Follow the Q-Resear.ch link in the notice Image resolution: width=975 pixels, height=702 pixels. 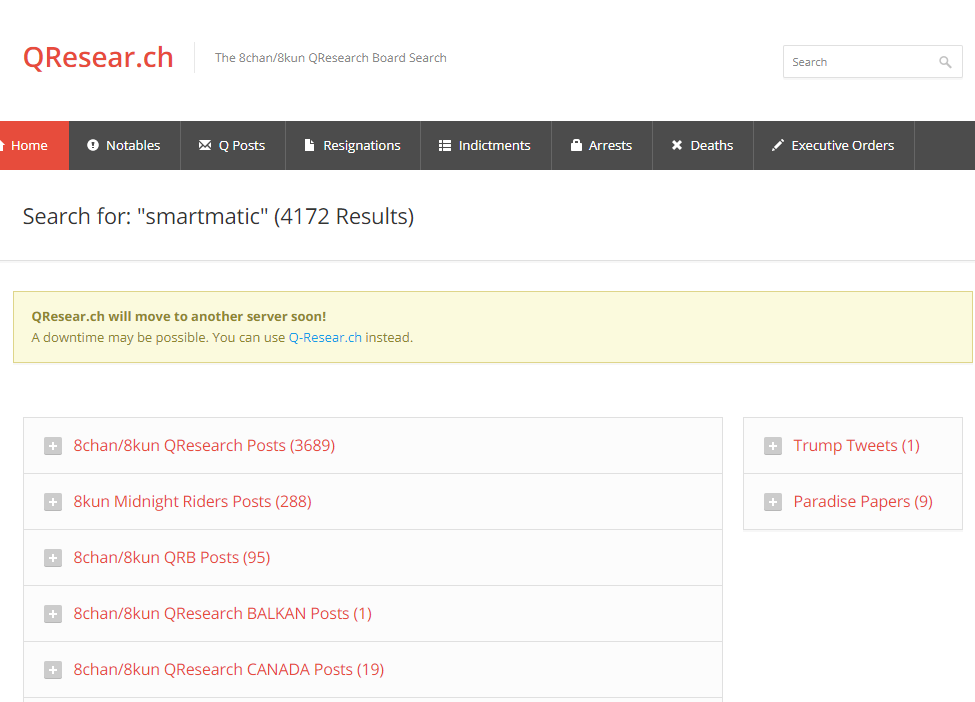[325, 337]
